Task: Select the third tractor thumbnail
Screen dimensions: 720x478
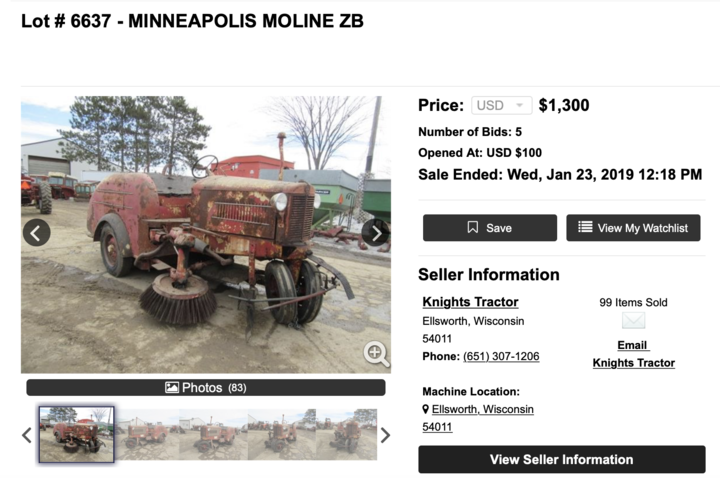Action: pyautogui.click(x=214, y=434)
